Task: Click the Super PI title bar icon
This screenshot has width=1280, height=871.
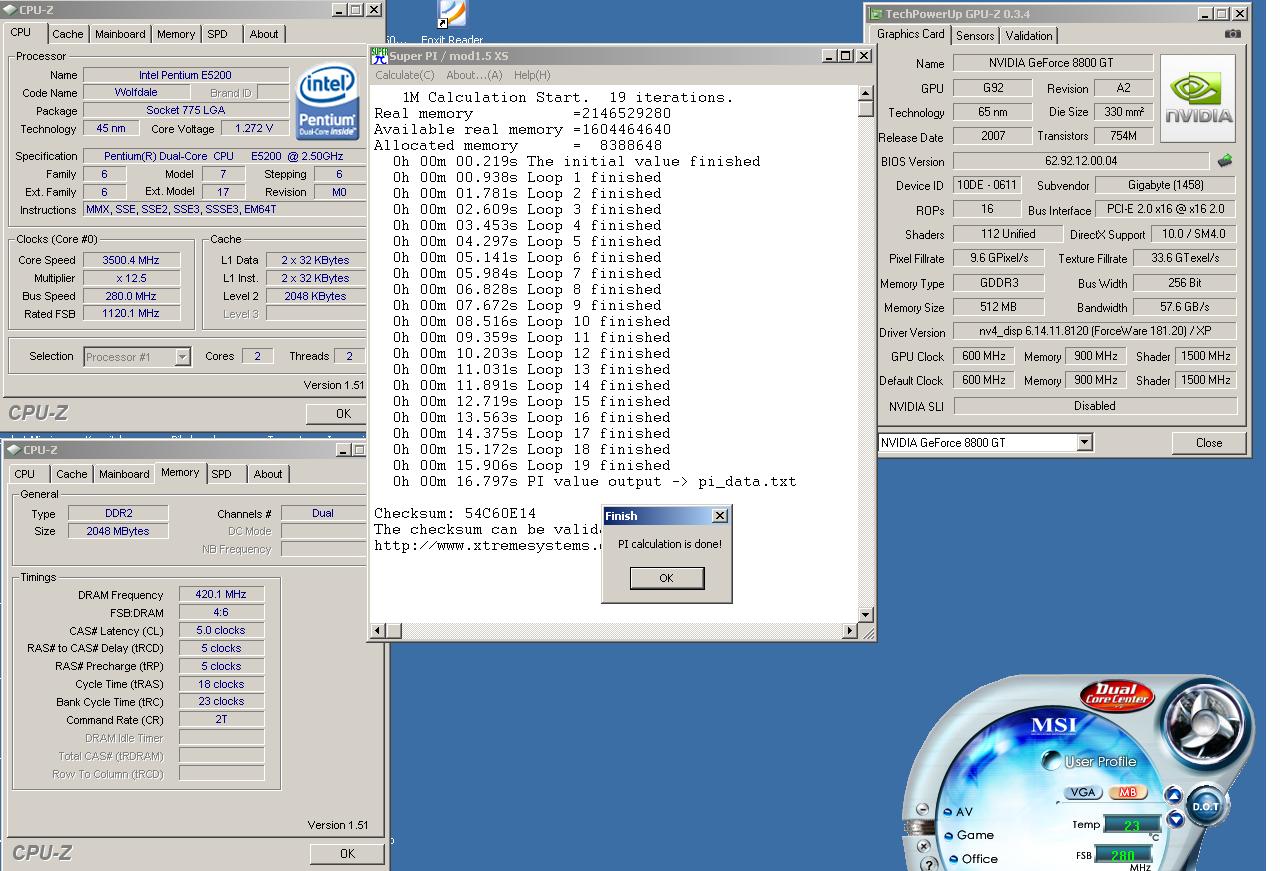Action: [379, 55]
